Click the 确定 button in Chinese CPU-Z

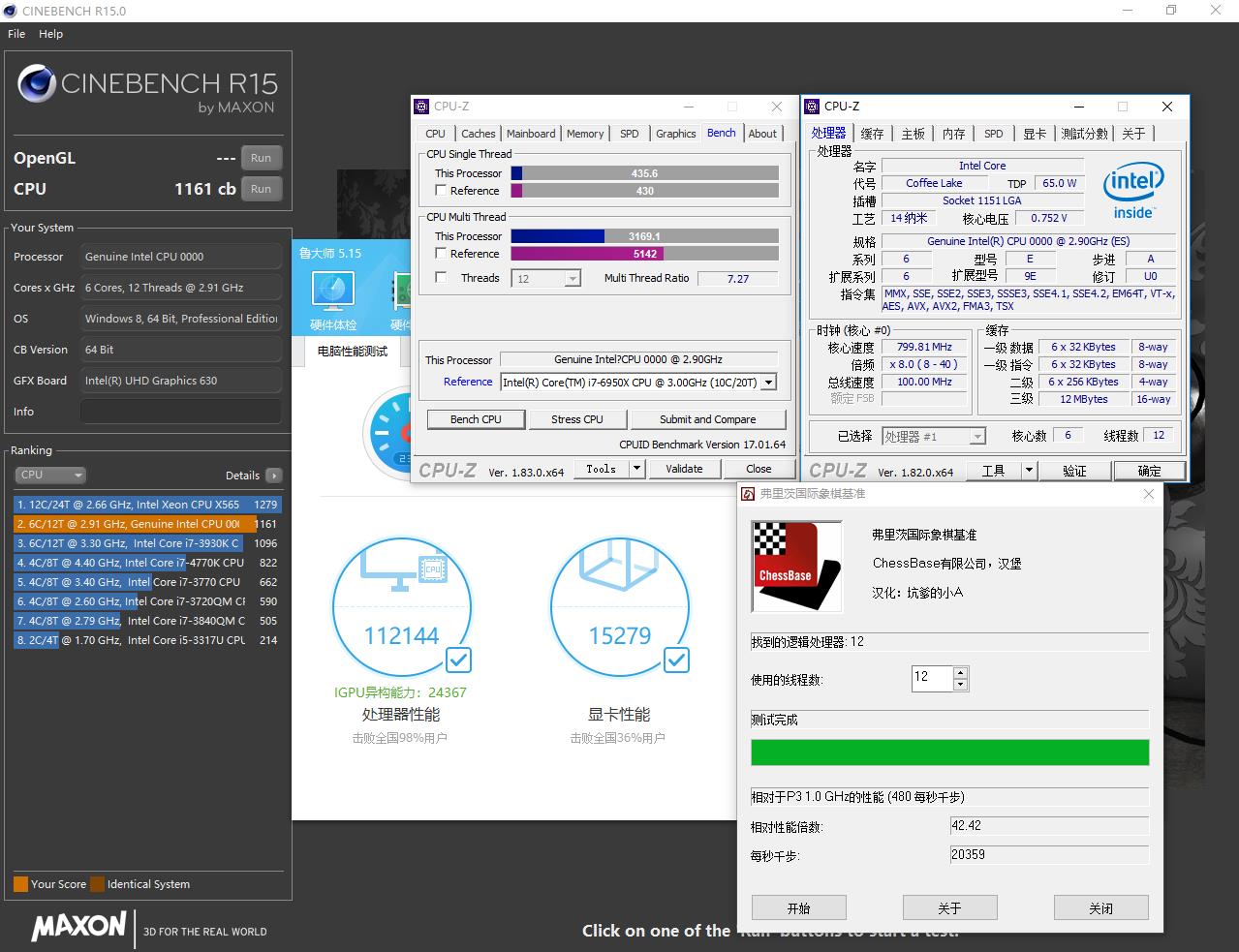1149,471
